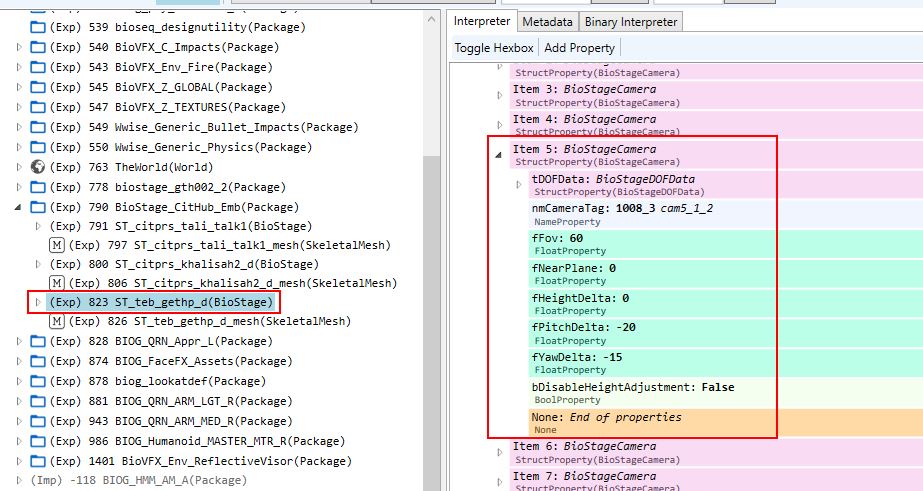Click folder icon of BIOG_QRN_ARM_MED_R package
Viewport: 923px width, 491px height.
(x=38, y=422)
